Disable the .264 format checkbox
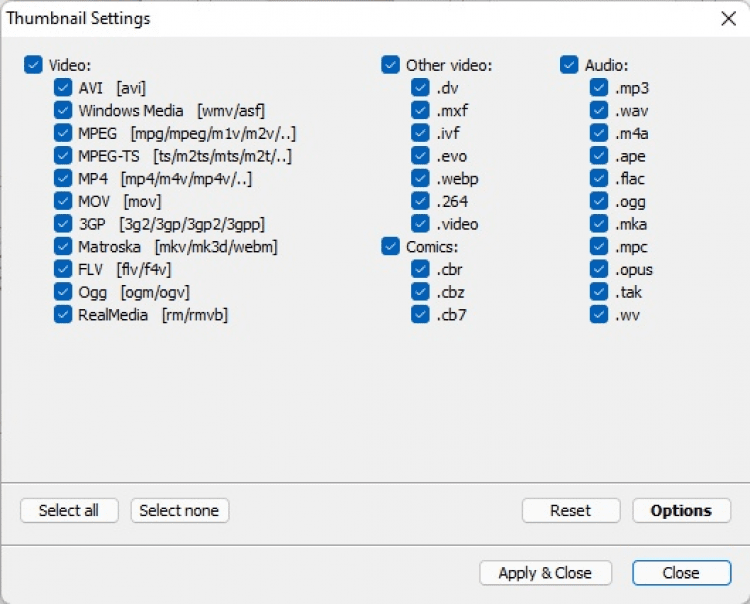Screen dimensions: 750x604 click(x=420, y=202)
